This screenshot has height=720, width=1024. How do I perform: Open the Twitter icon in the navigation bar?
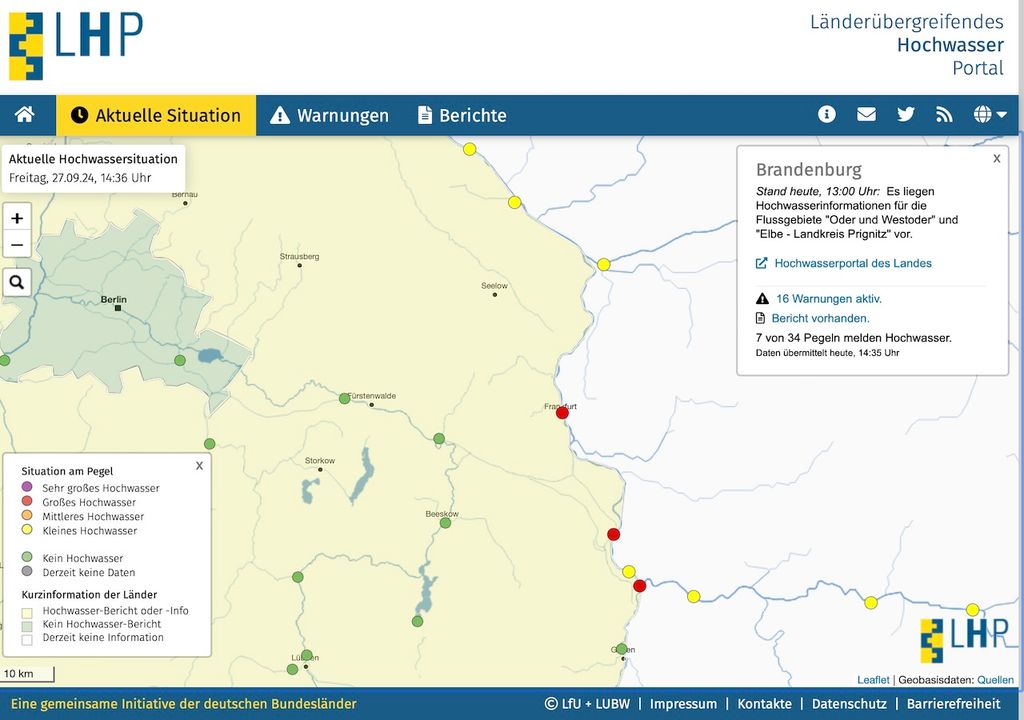[906, 114]
